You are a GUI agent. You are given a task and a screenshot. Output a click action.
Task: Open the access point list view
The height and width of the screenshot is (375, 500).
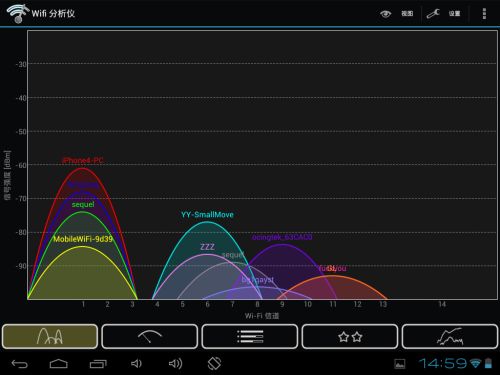250,336
